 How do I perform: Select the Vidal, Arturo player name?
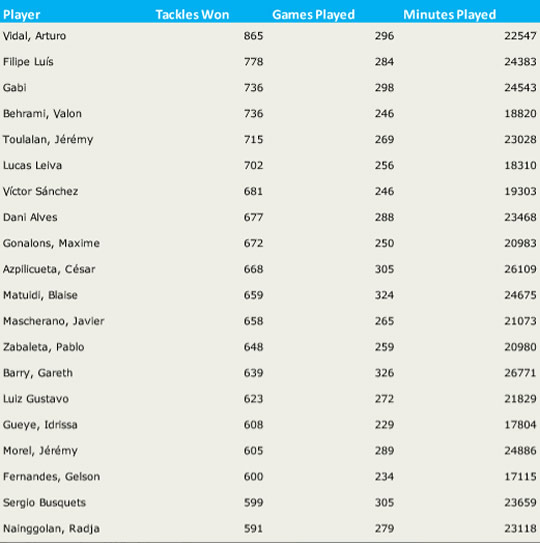coord(34,36)
